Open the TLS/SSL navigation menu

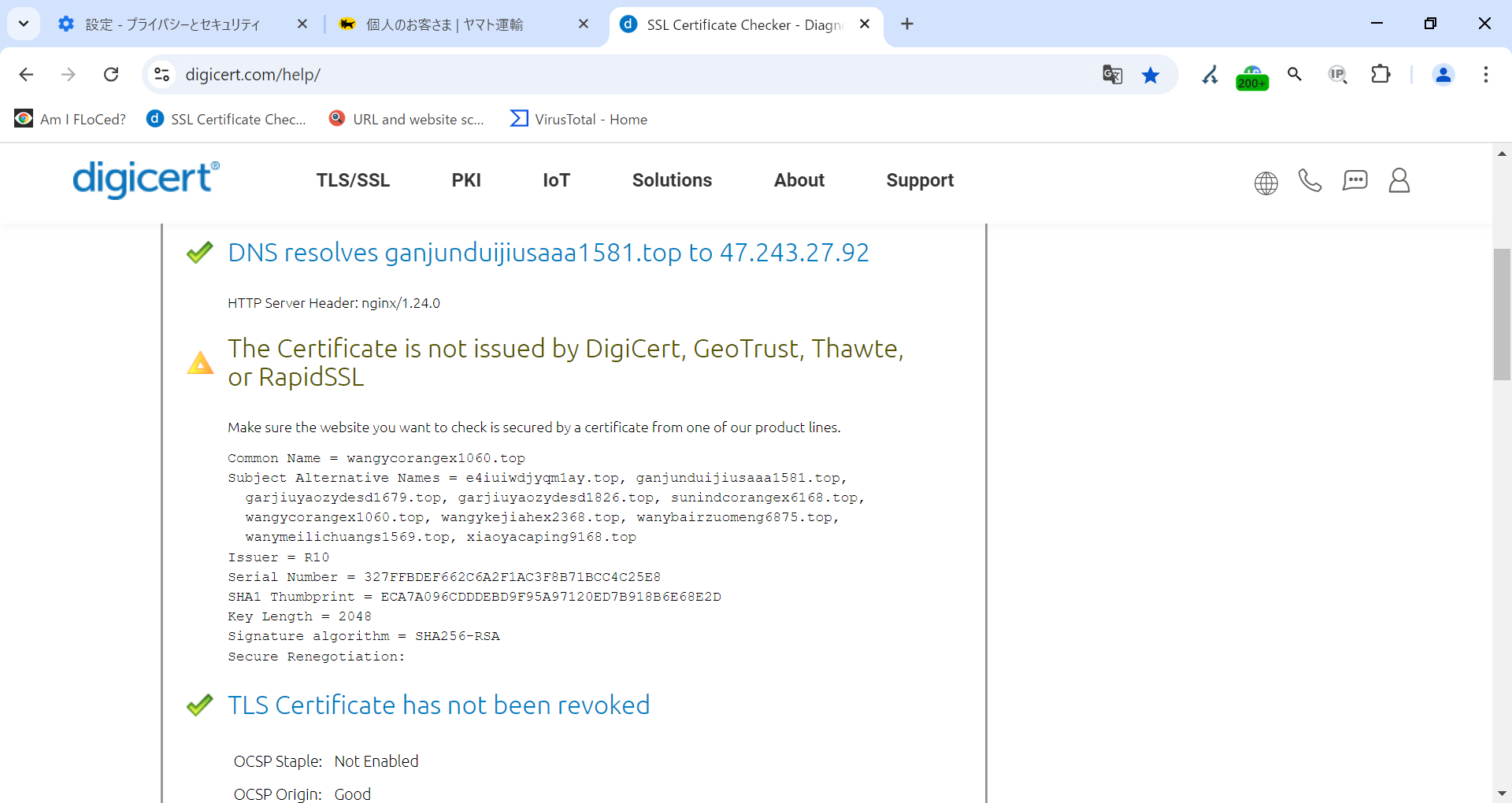353,180
